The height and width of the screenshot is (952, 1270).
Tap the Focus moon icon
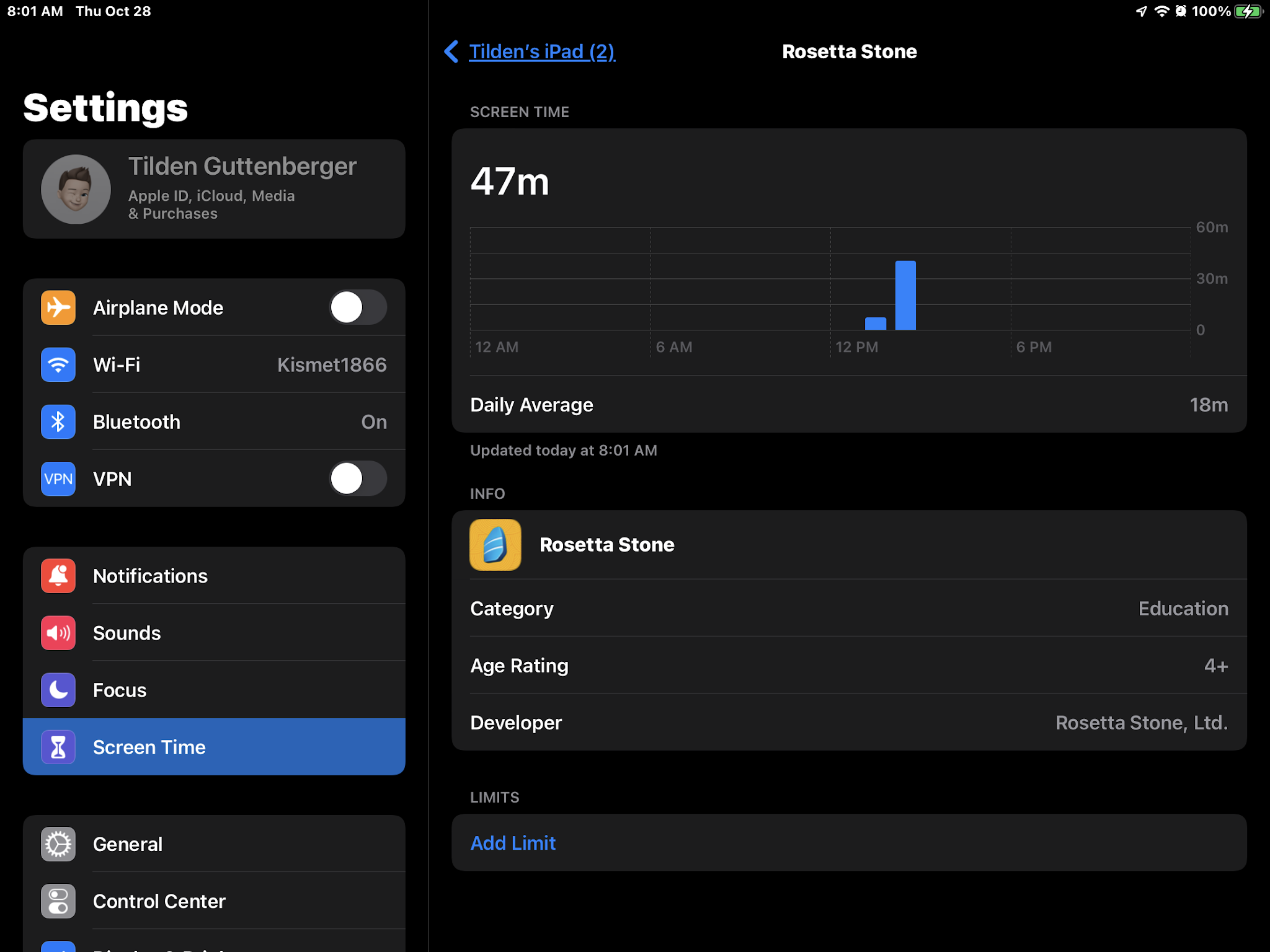(58, 690)
